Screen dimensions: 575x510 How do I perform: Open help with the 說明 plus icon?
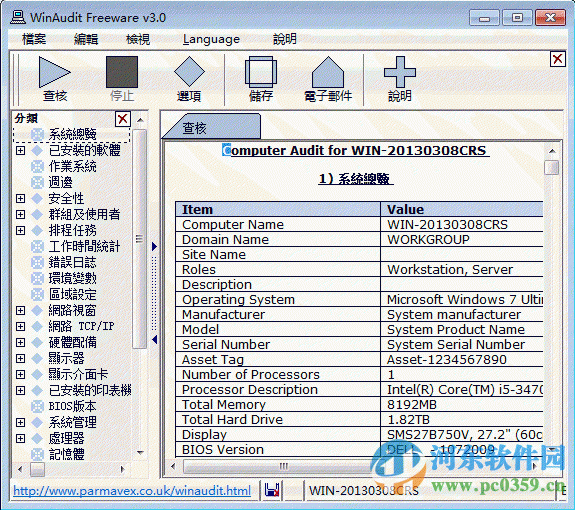click(400, 72)
